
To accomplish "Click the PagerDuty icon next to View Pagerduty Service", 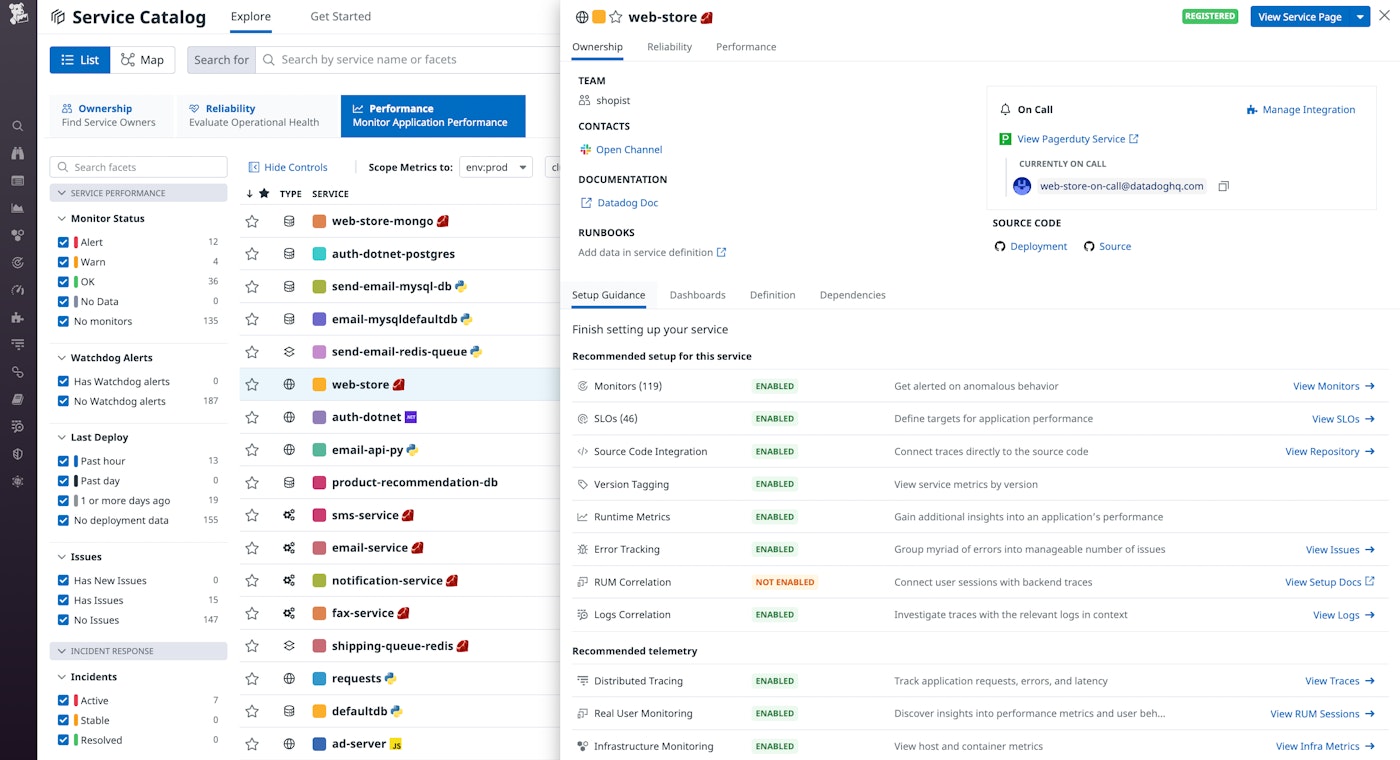I will pos(1005,139).
